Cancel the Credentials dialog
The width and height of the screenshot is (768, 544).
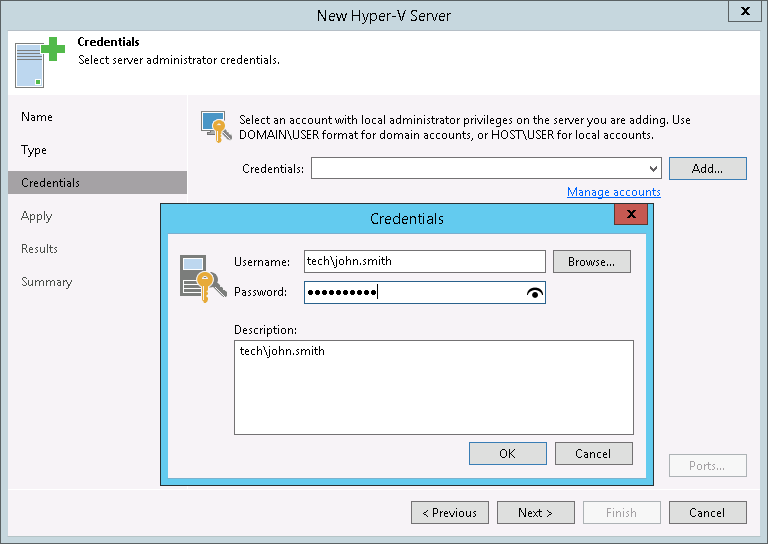coord(594,453)
